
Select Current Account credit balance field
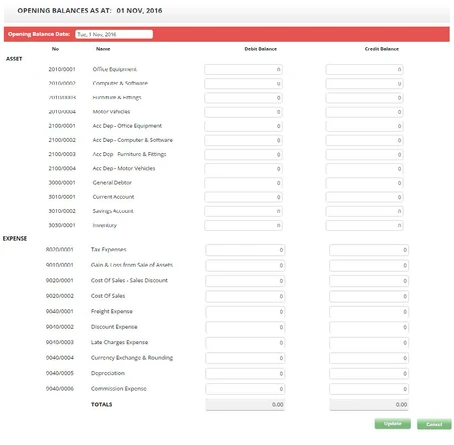(364, 197)
